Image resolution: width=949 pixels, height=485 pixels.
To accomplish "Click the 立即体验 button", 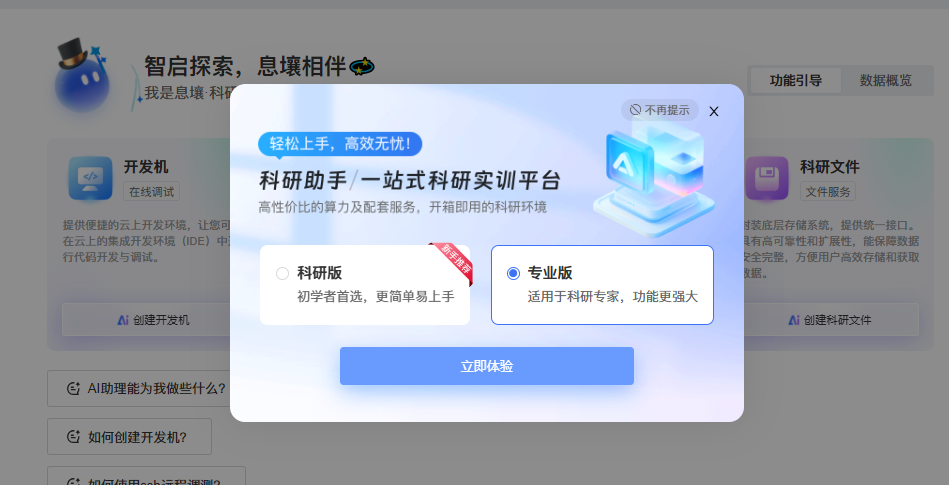I will pyautogui.click(x=487, y=366).
